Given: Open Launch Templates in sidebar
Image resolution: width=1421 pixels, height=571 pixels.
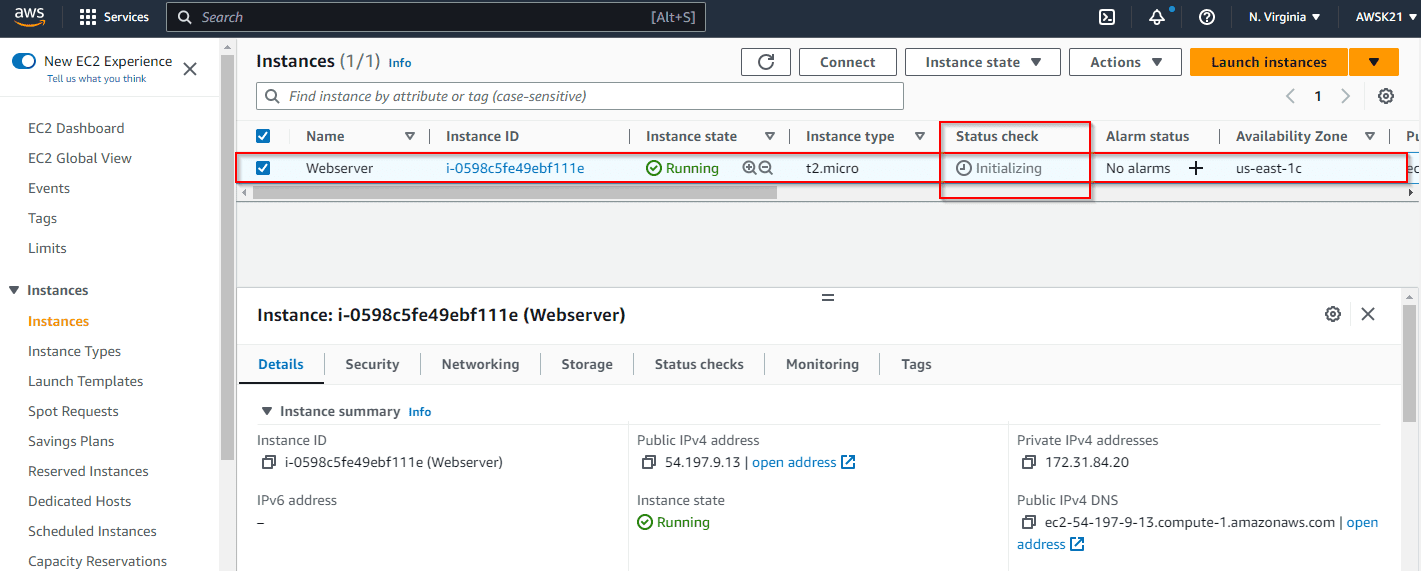Looking at the screenshot, I should click(86, 381).
